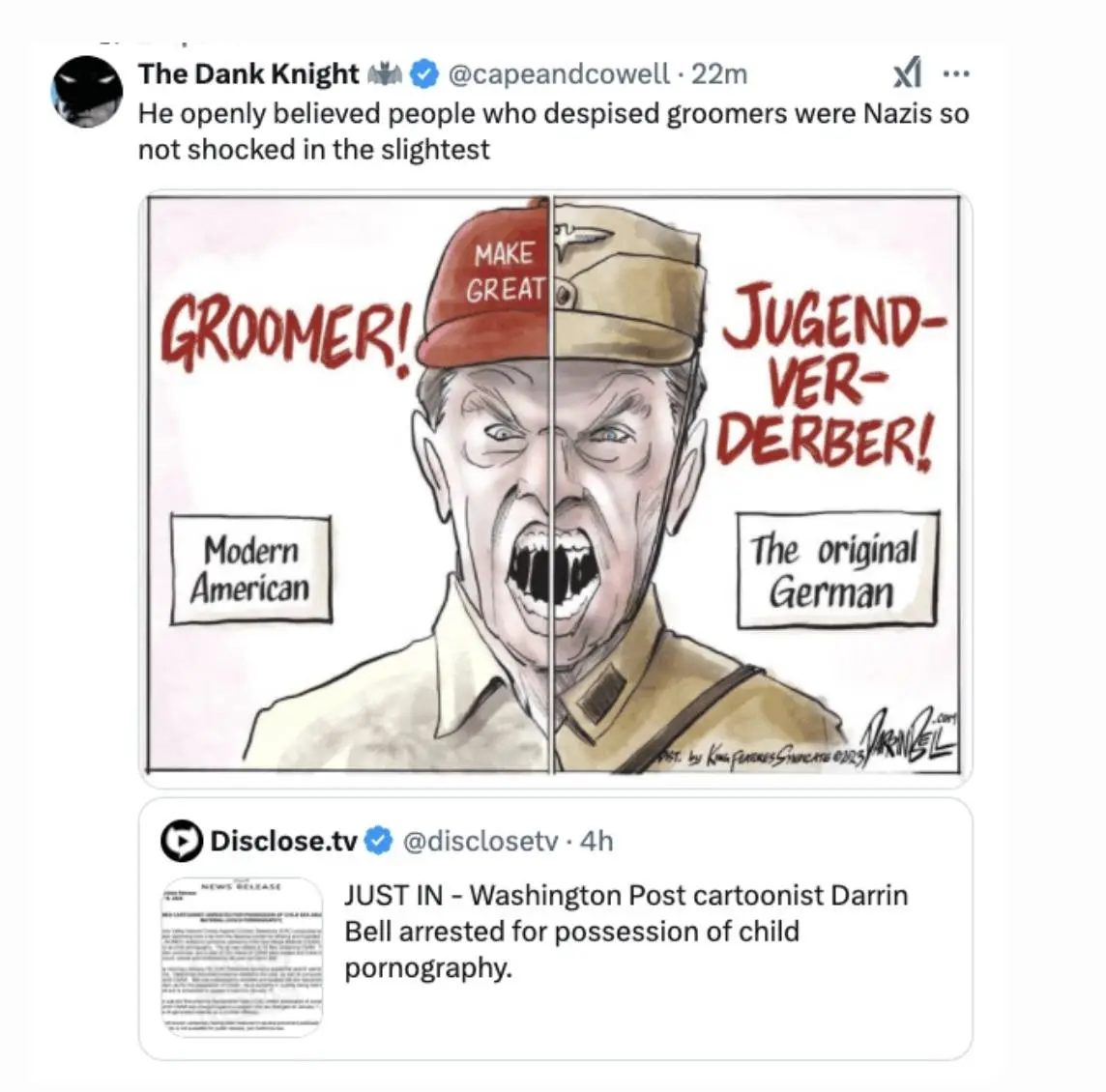Open The Dank Knight display name link
Screen dimensions: 1106x1092
[x=248, y=73]
